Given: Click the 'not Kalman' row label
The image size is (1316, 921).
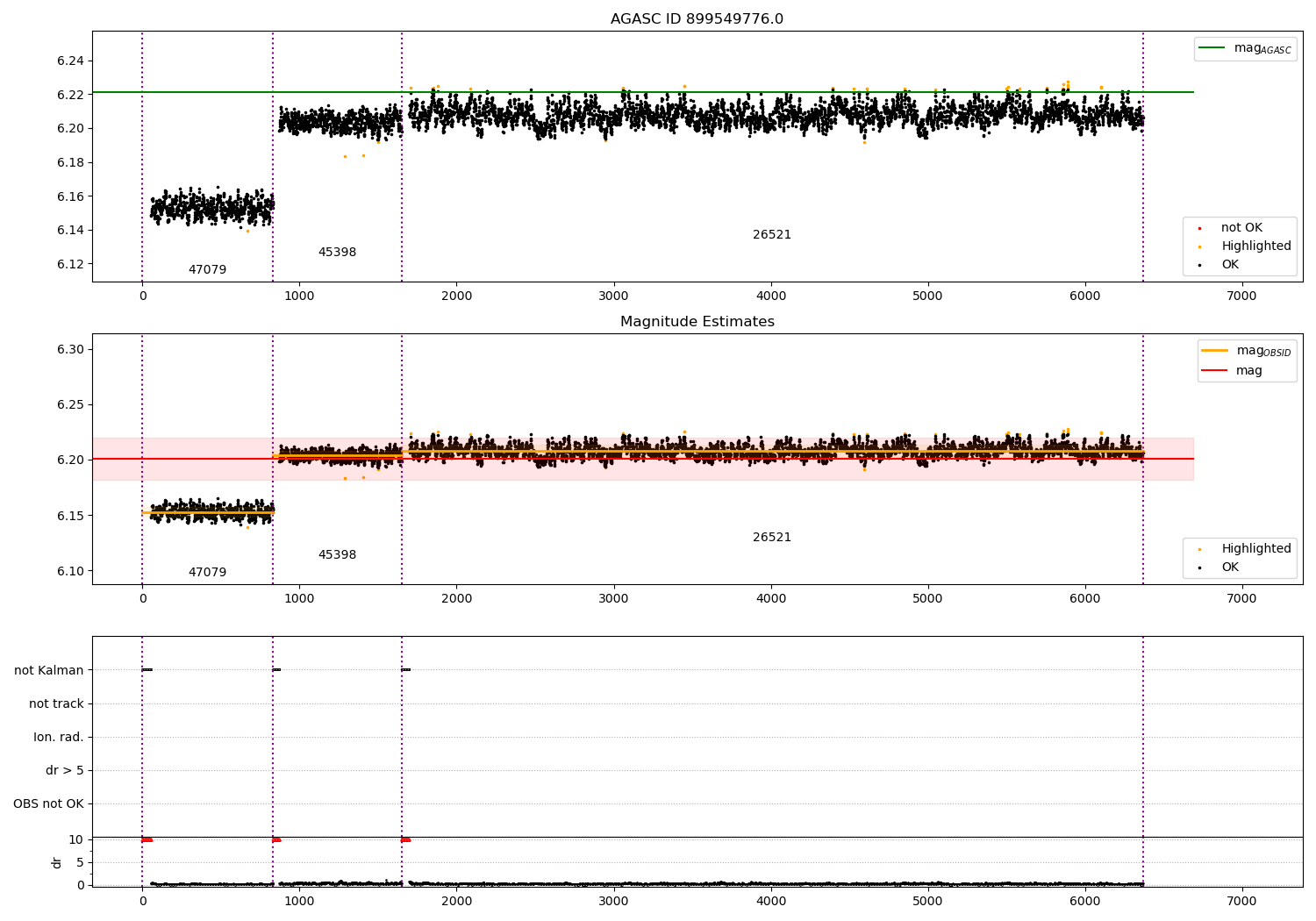Looking at the screenshot, I should point(49,671).
